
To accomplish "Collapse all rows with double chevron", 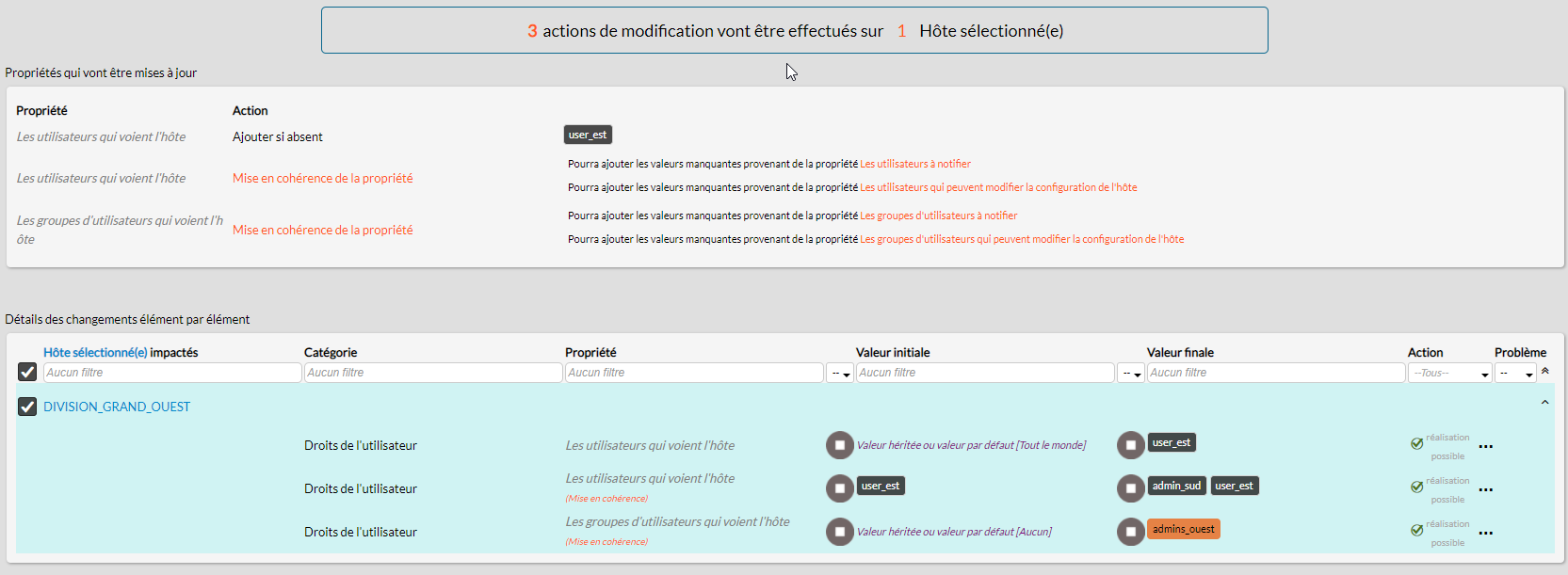I will pyautogui.click(x=1544, y=371).
